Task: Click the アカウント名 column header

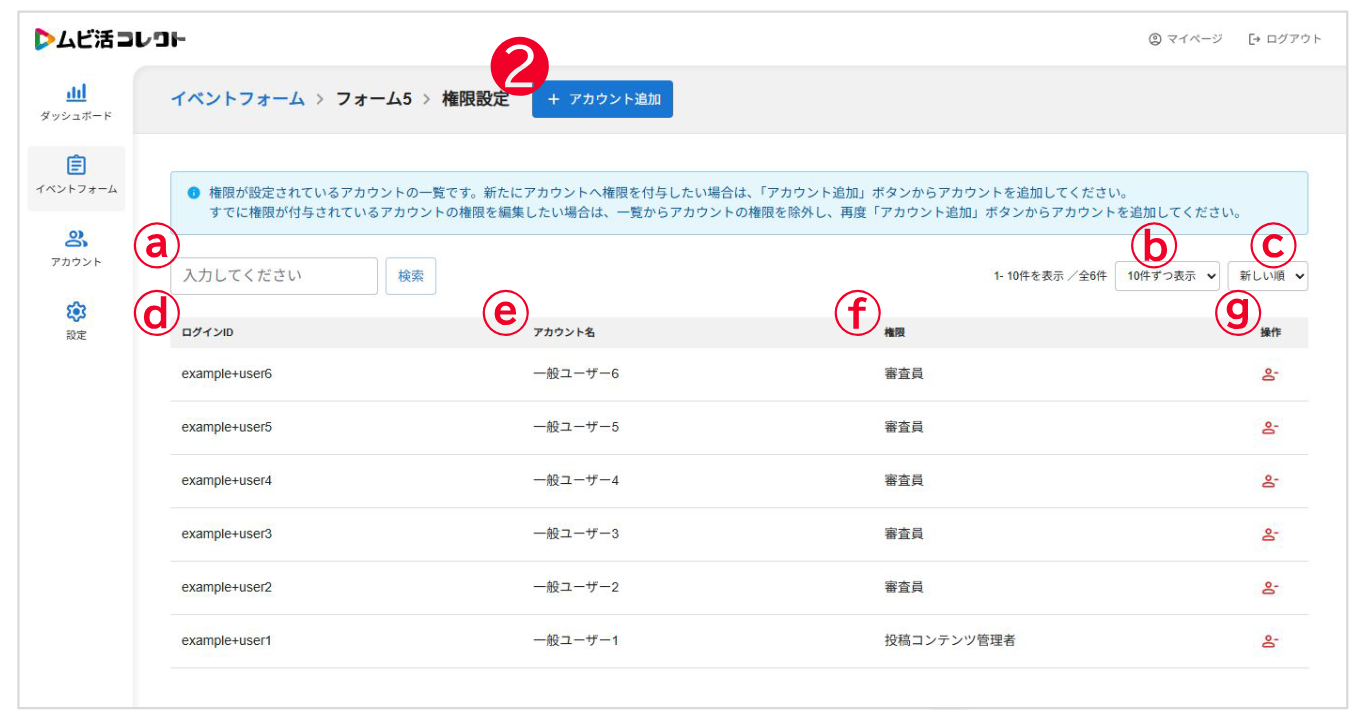Action: [x=564, y=332]
